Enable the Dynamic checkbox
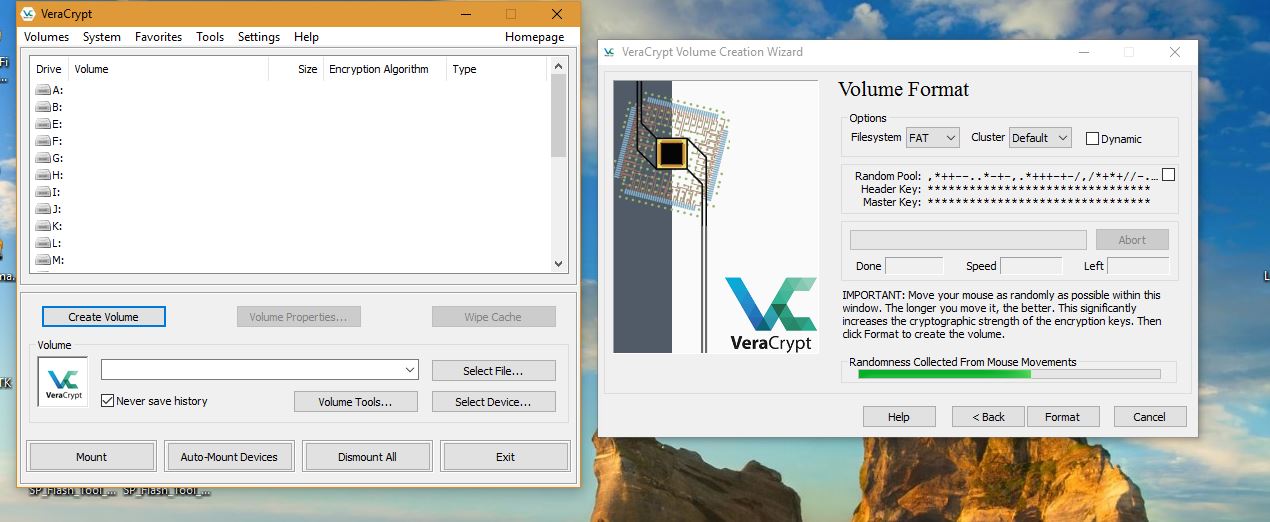Viewport: 1270px width, 522px height. 1092,139
